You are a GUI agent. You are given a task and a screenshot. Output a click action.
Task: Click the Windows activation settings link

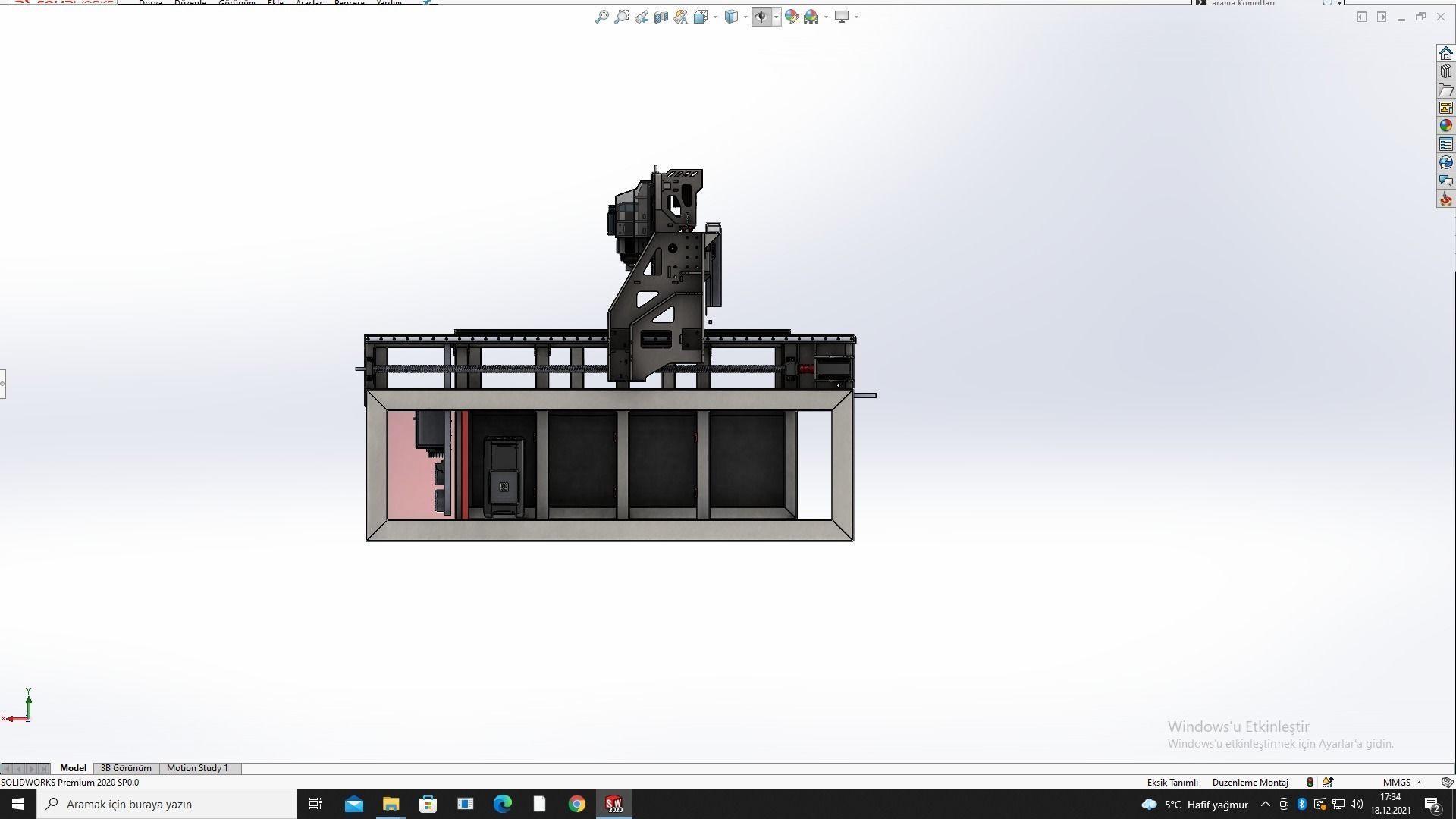click(x=1280, y=744)
